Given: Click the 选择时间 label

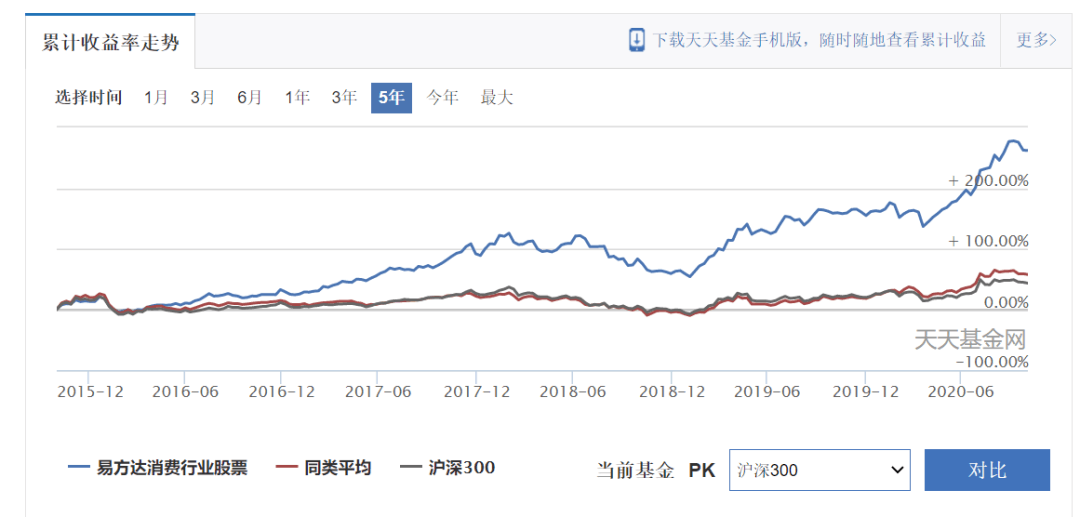Looking at the screenshot, I should click(x=89, y=98).
